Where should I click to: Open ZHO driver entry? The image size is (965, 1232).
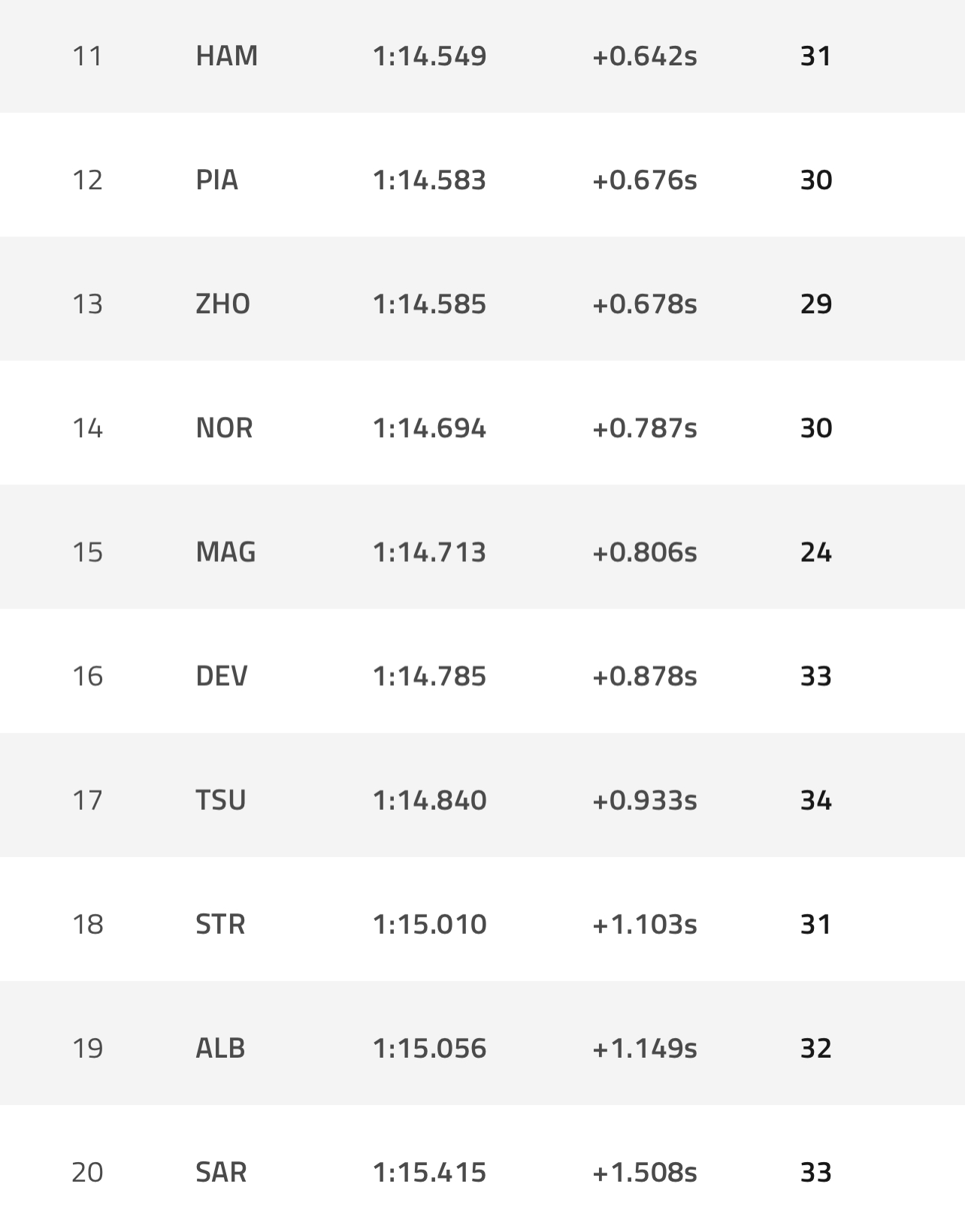pyautogui.click(x=222, y=304)
